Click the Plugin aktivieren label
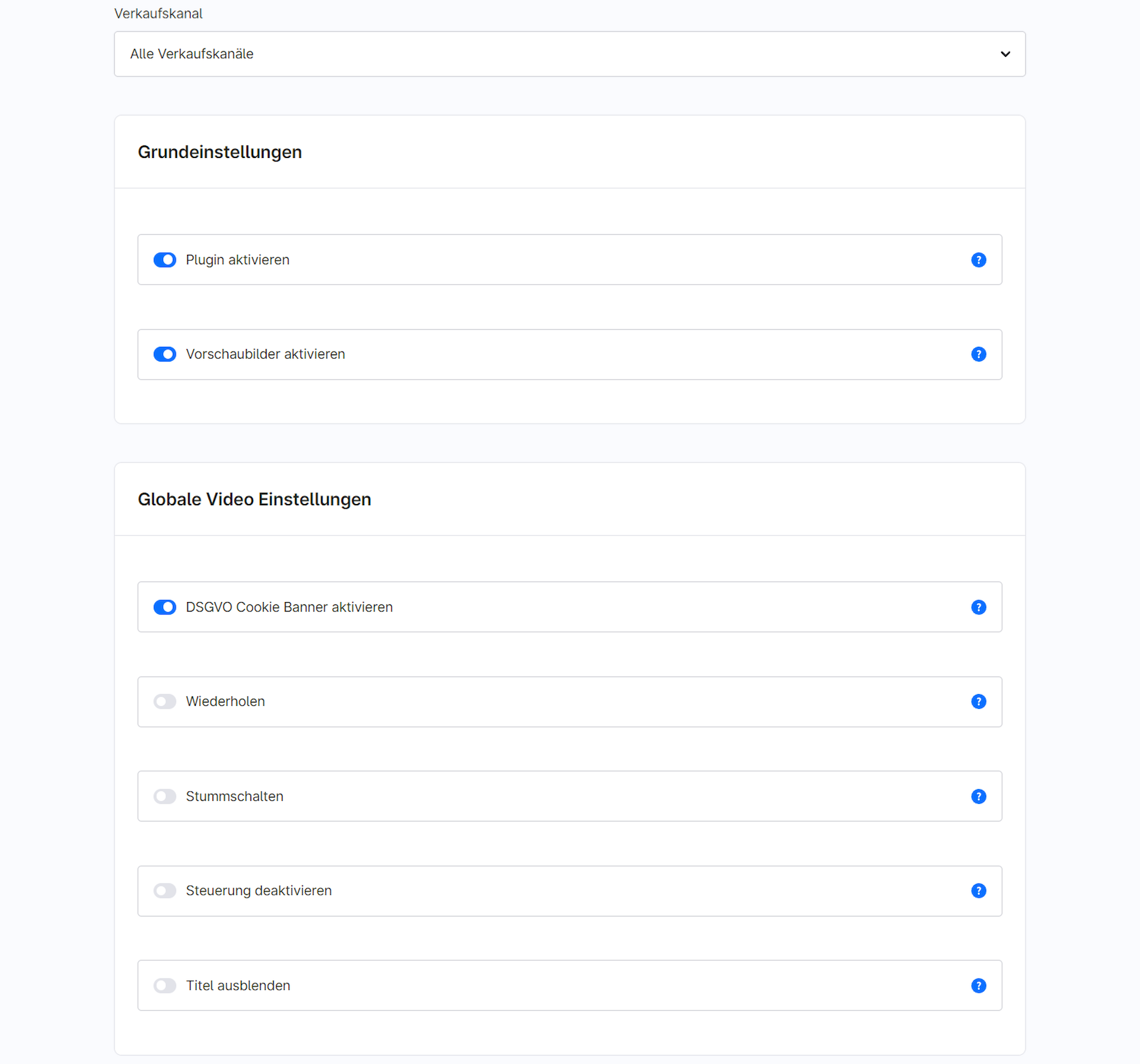This screenshot has width=1140, height=1064. 237,260
